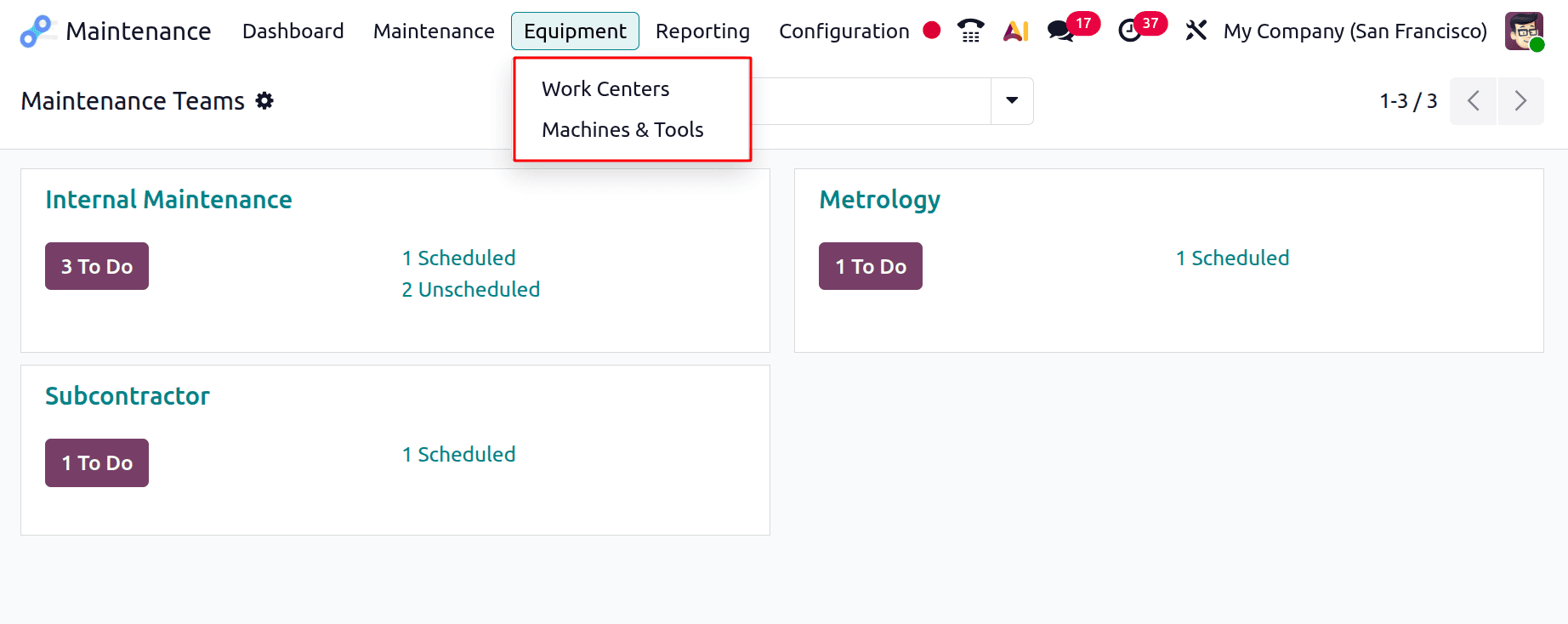Open Metrology 1 Scheduled link
This screenshot has height=624, width=1568.
(1232, 258)
